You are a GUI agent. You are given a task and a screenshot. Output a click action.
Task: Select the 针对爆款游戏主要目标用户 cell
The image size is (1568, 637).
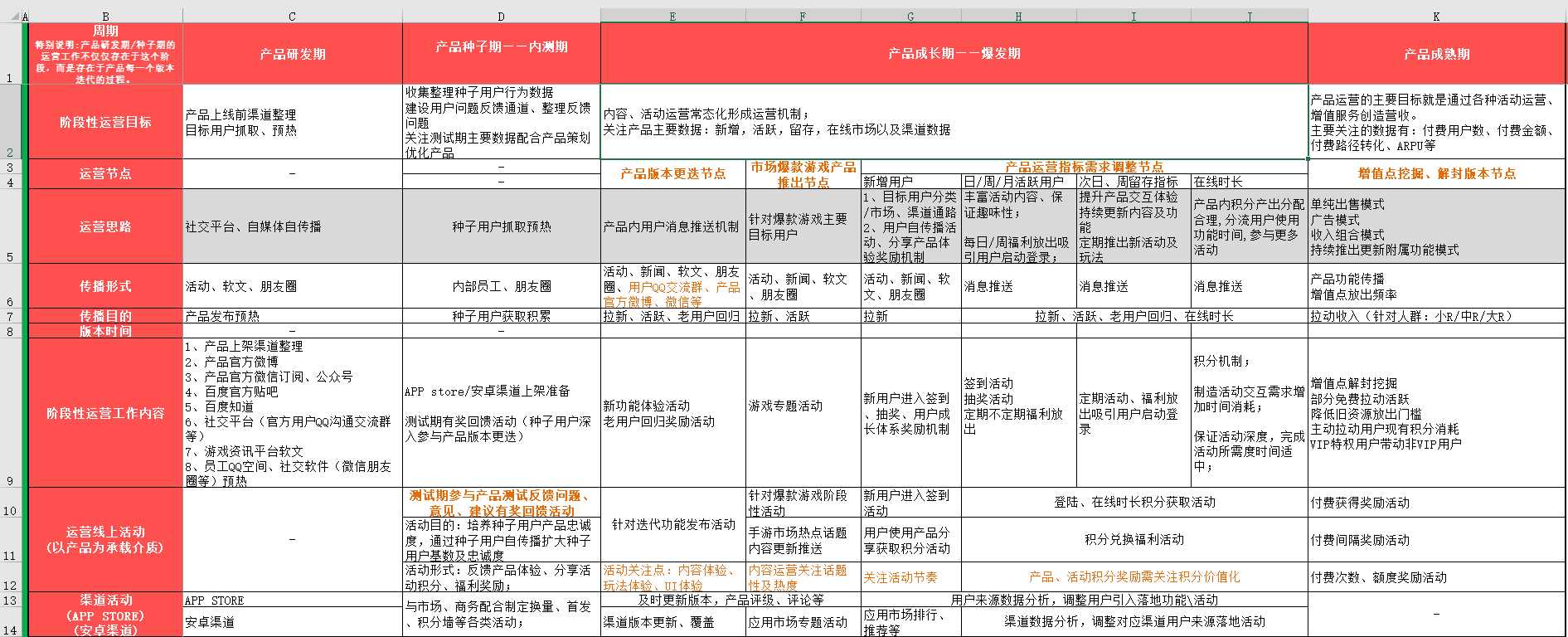pos(803,226)
